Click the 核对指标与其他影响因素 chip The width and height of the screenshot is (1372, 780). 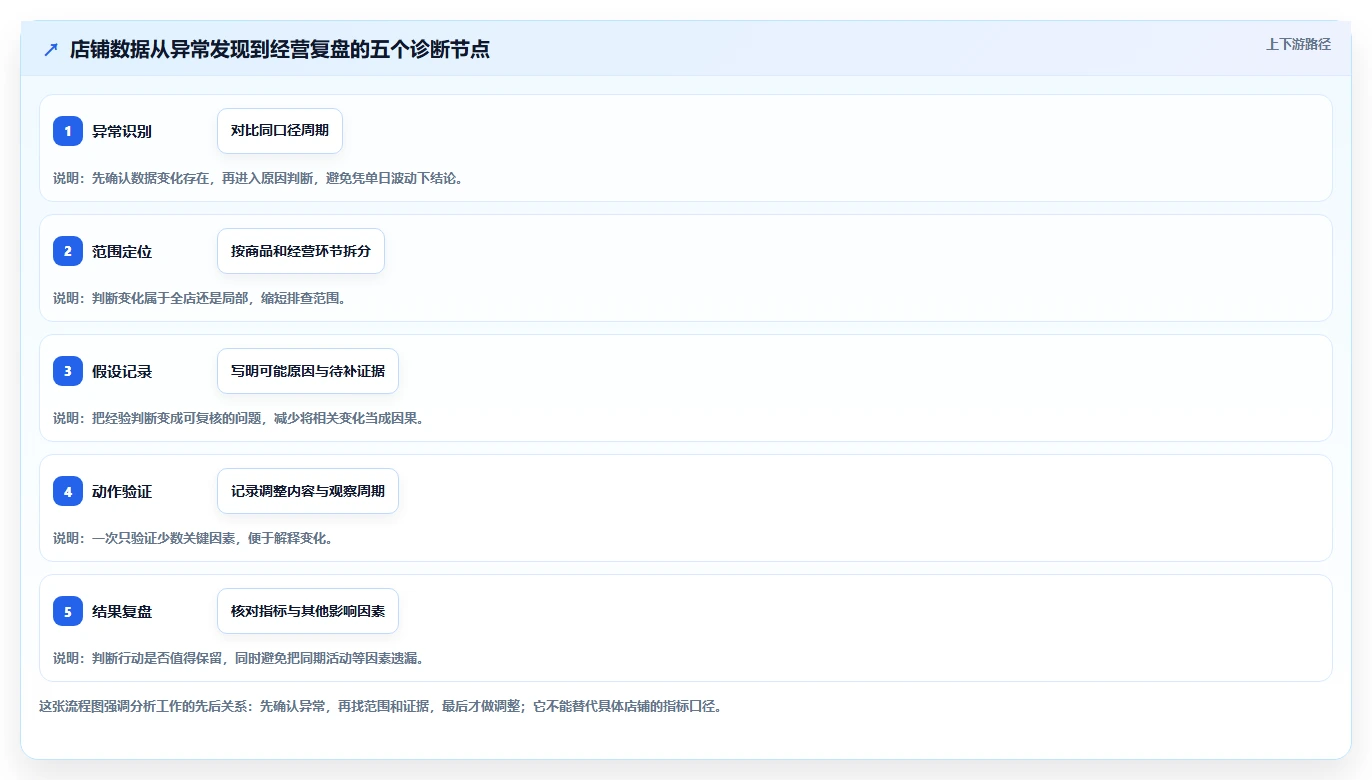click(x=308, y=611)
